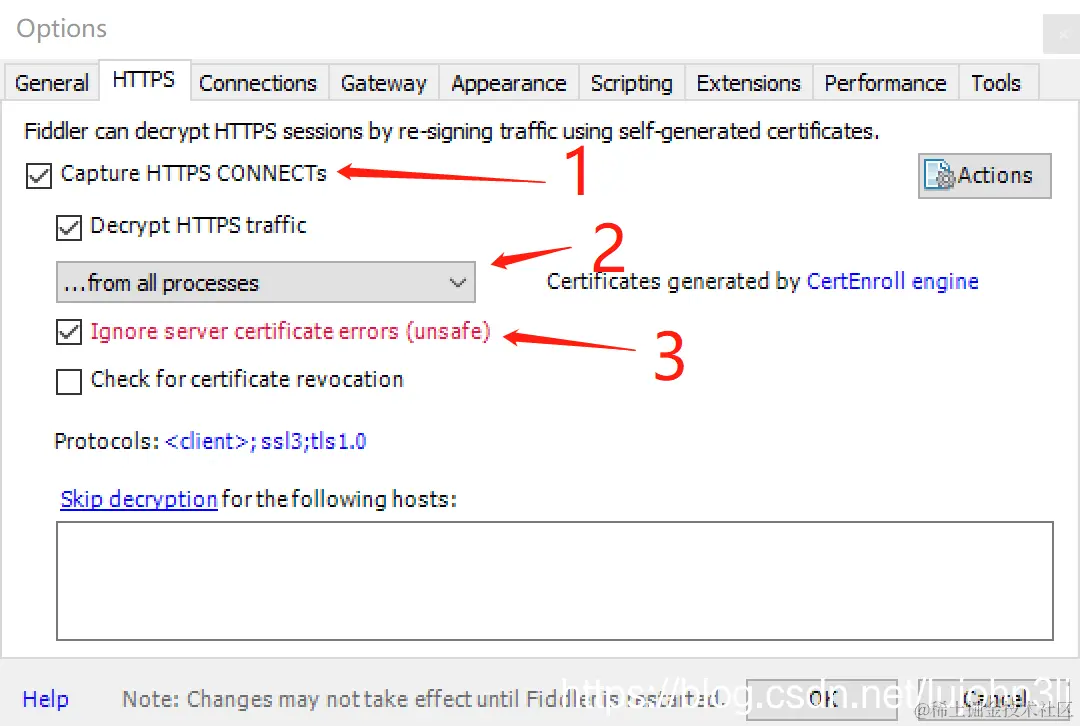
Task: Show the Performance tab
Action: coord(886,83)
